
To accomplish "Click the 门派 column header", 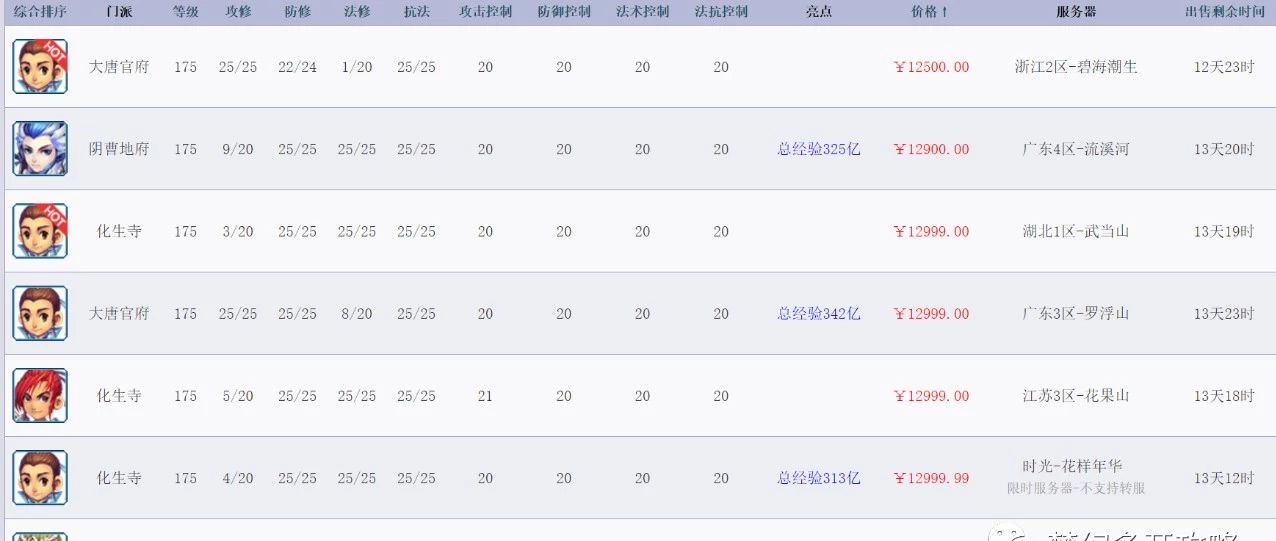I will click(x=119, y=12).
